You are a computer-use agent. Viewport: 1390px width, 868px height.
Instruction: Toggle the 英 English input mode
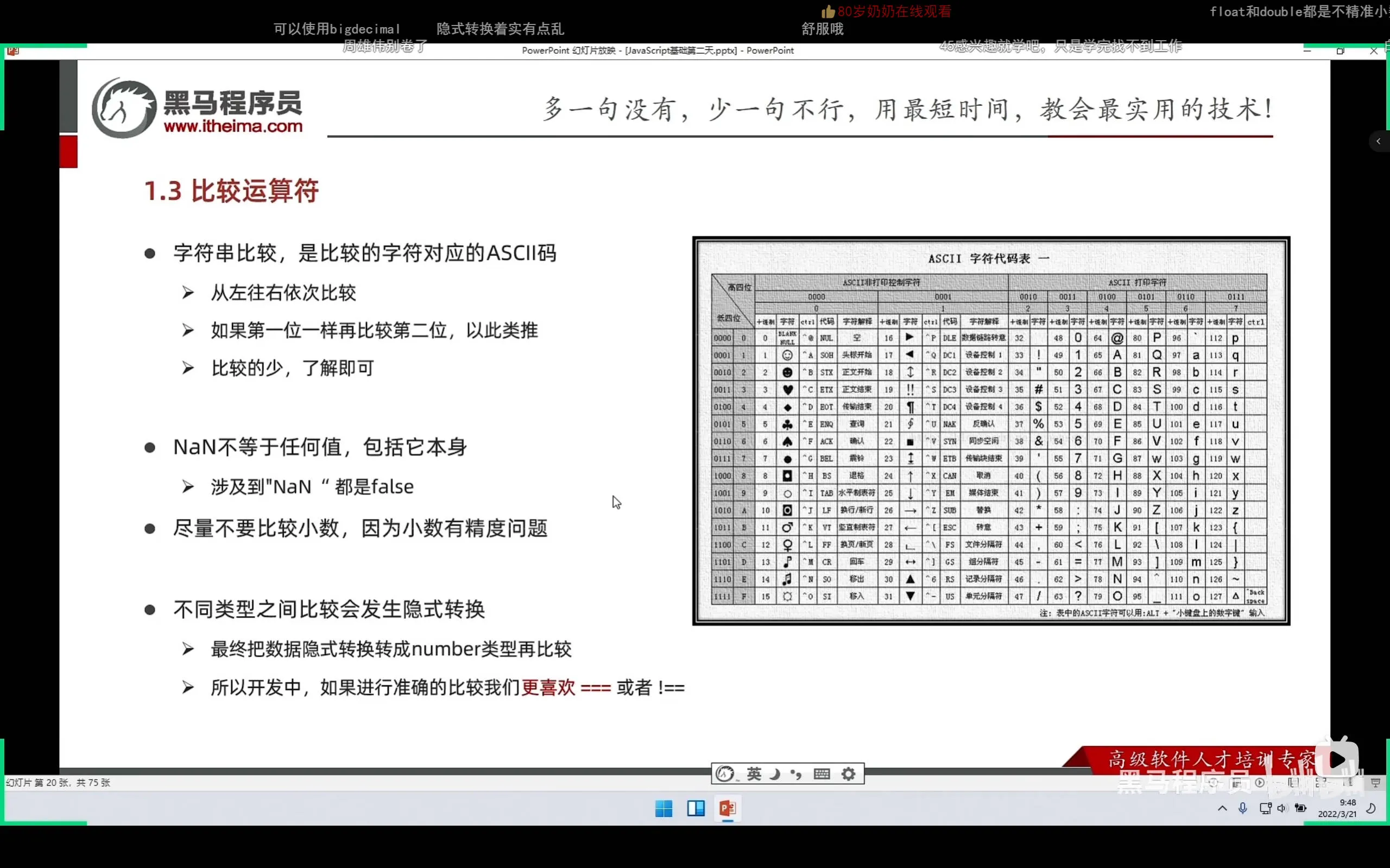[754, 774]
